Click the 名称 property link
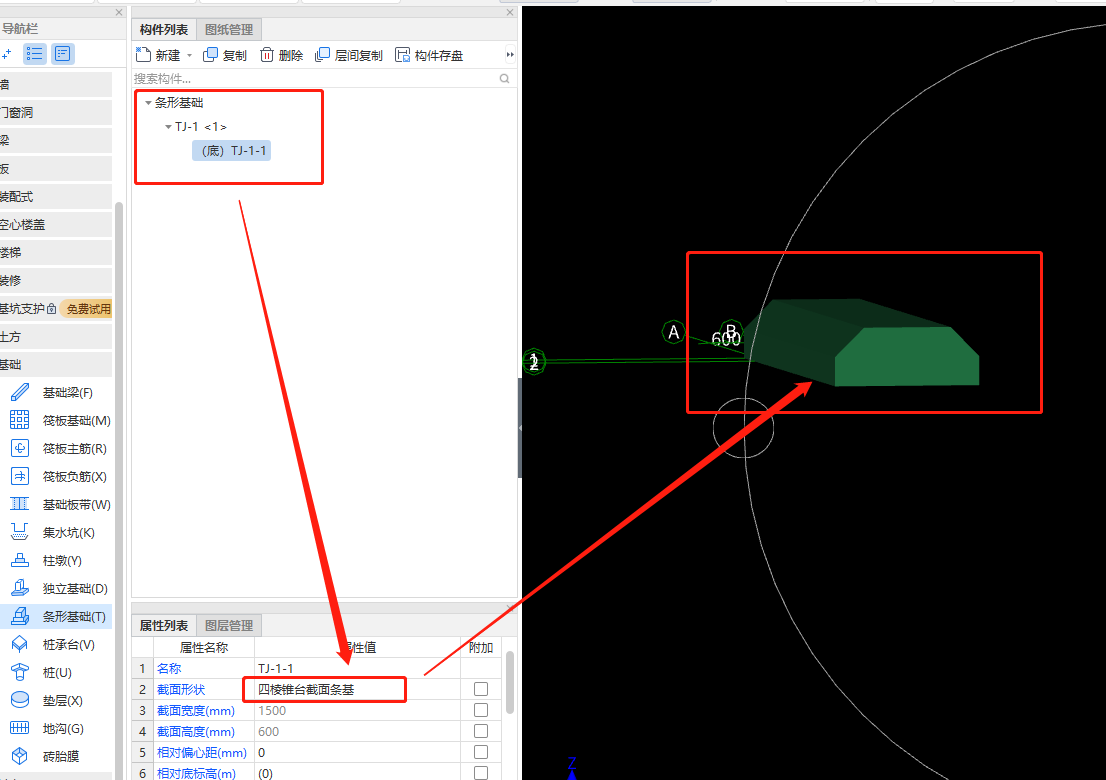Viewport: 1106px width, 780px height. [x=169, y=668]
